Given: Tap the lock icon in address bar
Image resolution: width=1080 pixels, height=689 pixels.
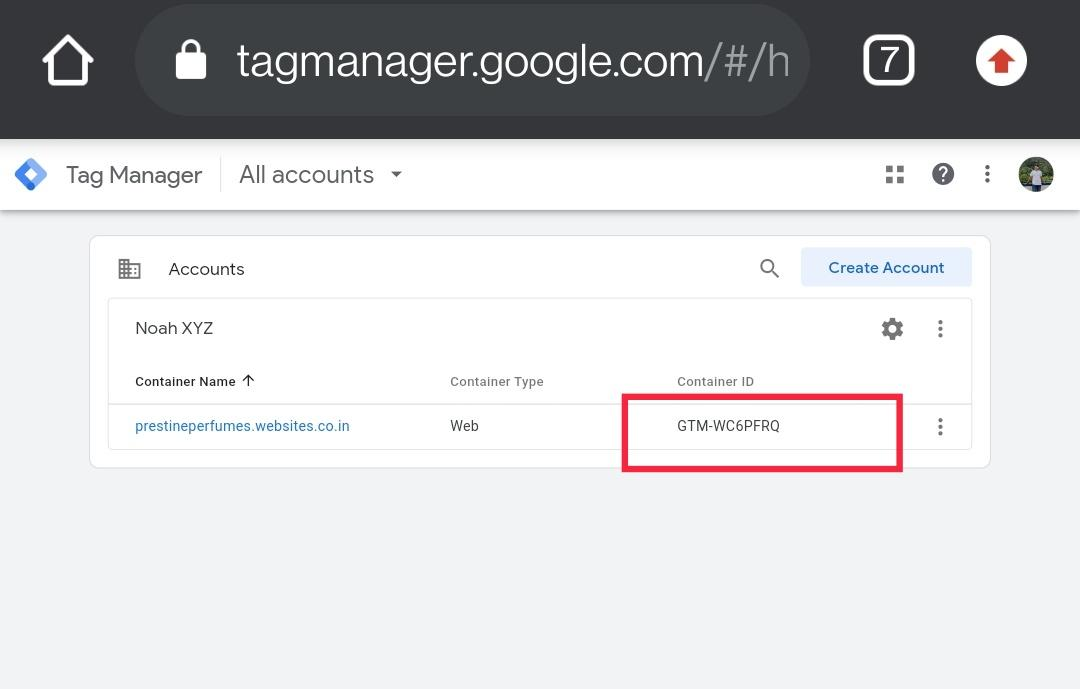Looking at the screenshot, I should click(191, 60).
